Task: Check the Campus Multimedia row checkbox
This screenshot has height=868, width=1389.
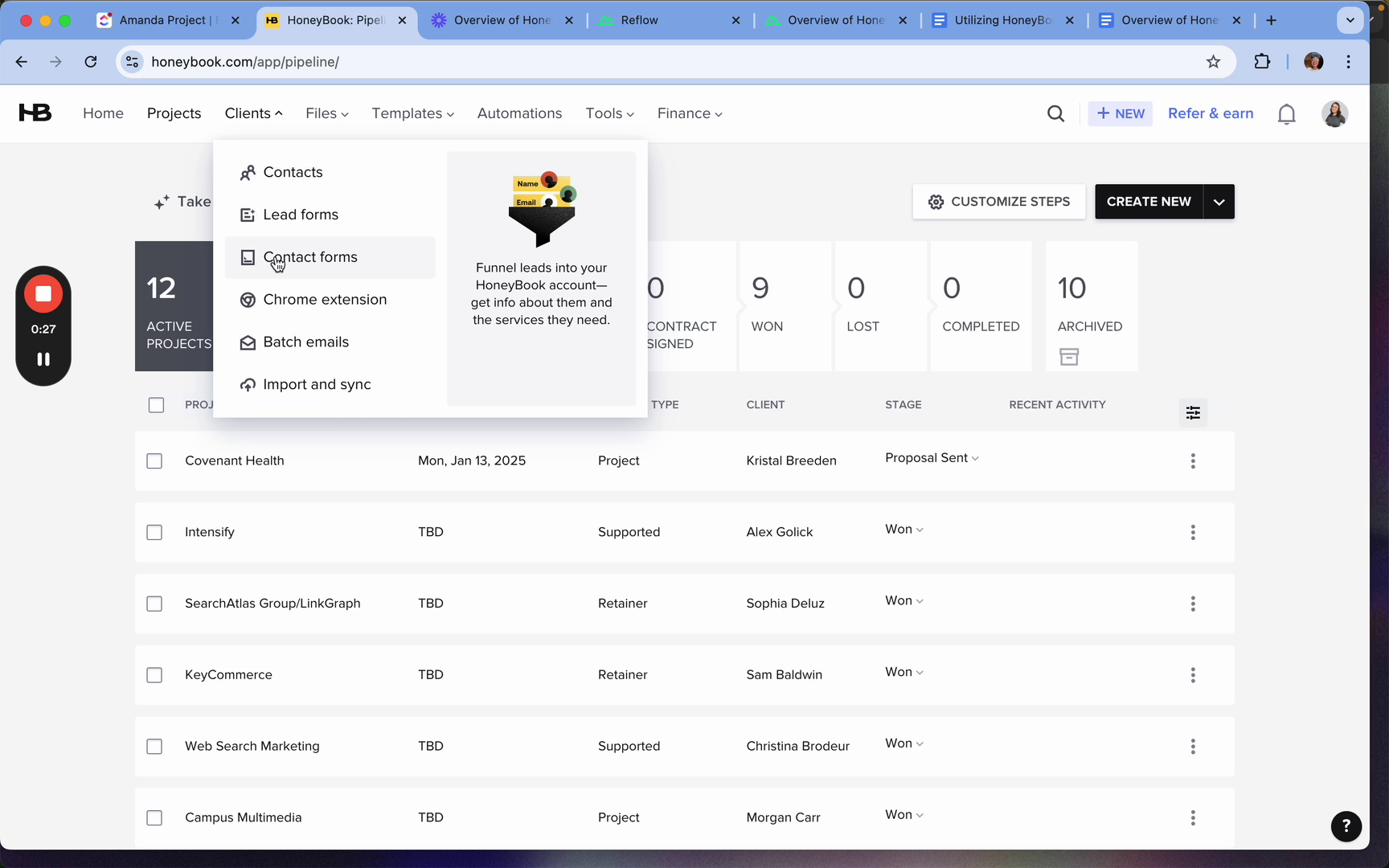Action: pyautogui.click(x=154, y=818)
